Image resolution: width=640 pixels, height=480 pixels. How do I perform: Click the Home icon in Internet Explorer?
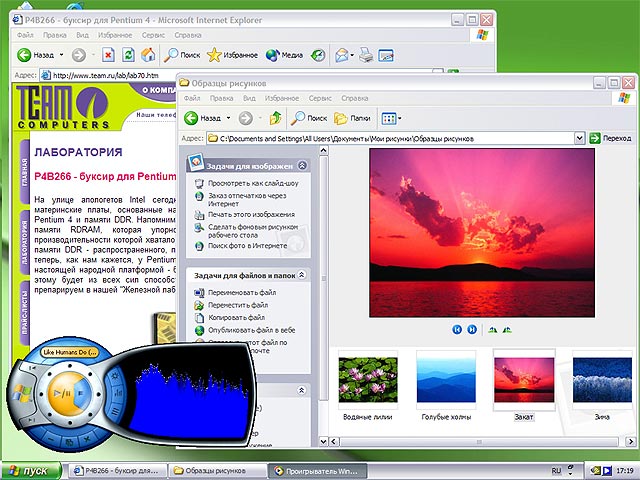(x=148, y=55)
